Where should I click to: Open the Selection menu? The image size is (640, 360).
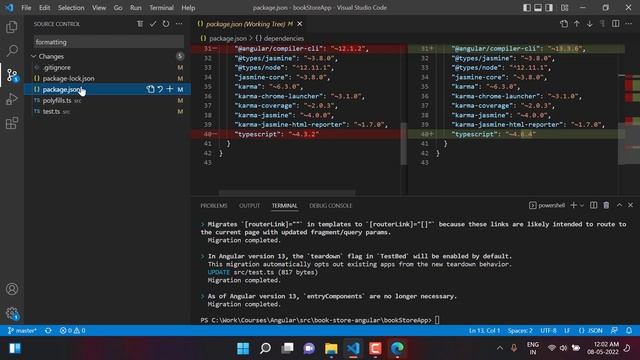coord(71,8)
